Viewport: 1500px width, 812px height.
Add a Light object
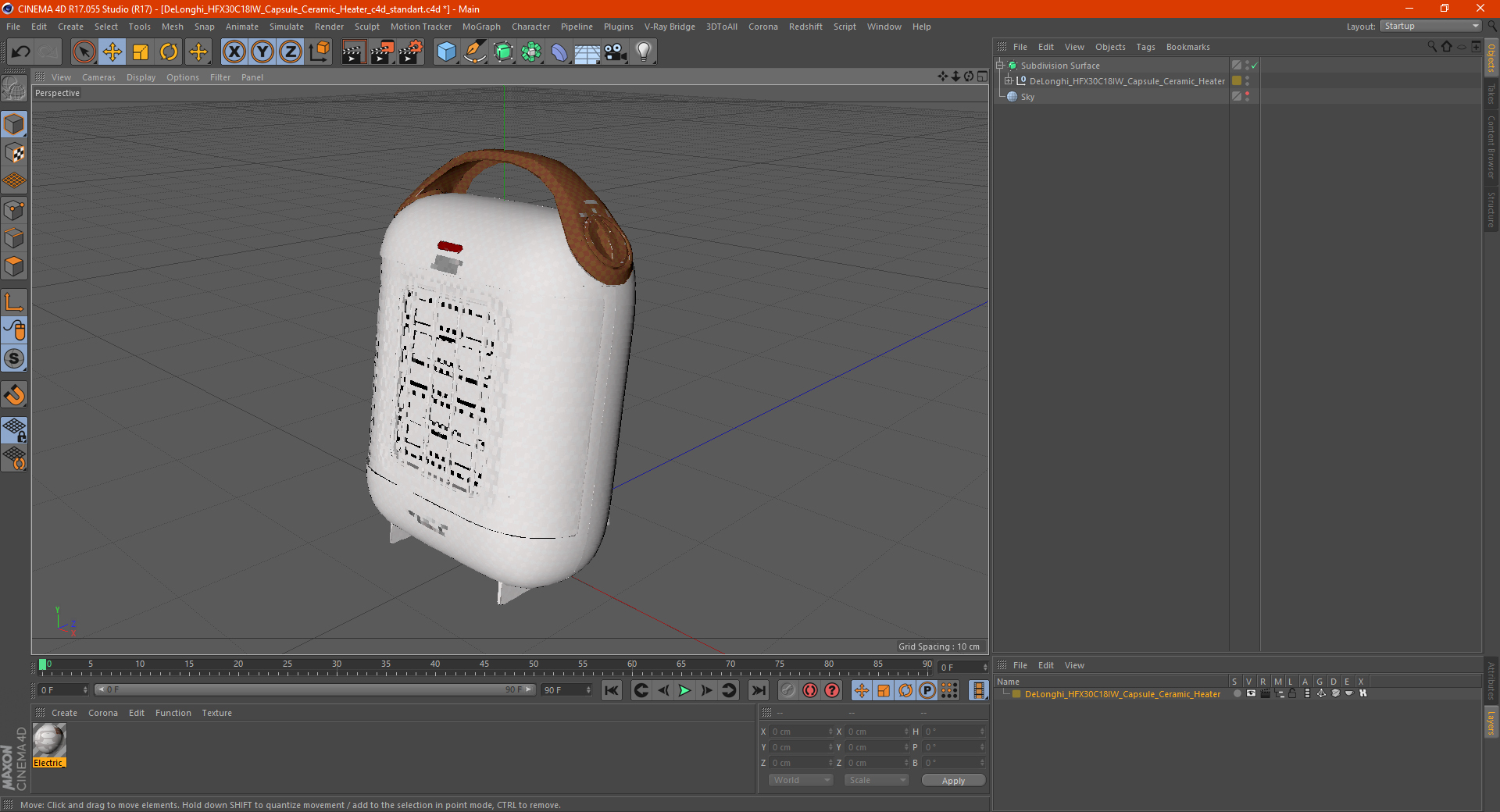[x=643, y=52]
